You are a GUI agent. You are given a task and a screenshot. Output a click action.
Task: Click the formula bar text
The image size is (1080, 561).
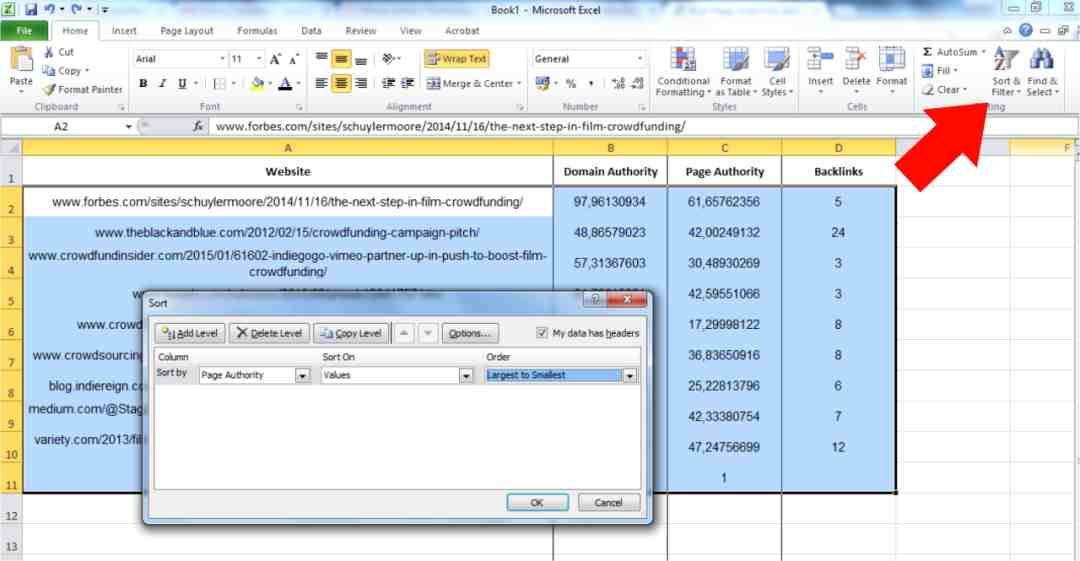coord(450,126)
